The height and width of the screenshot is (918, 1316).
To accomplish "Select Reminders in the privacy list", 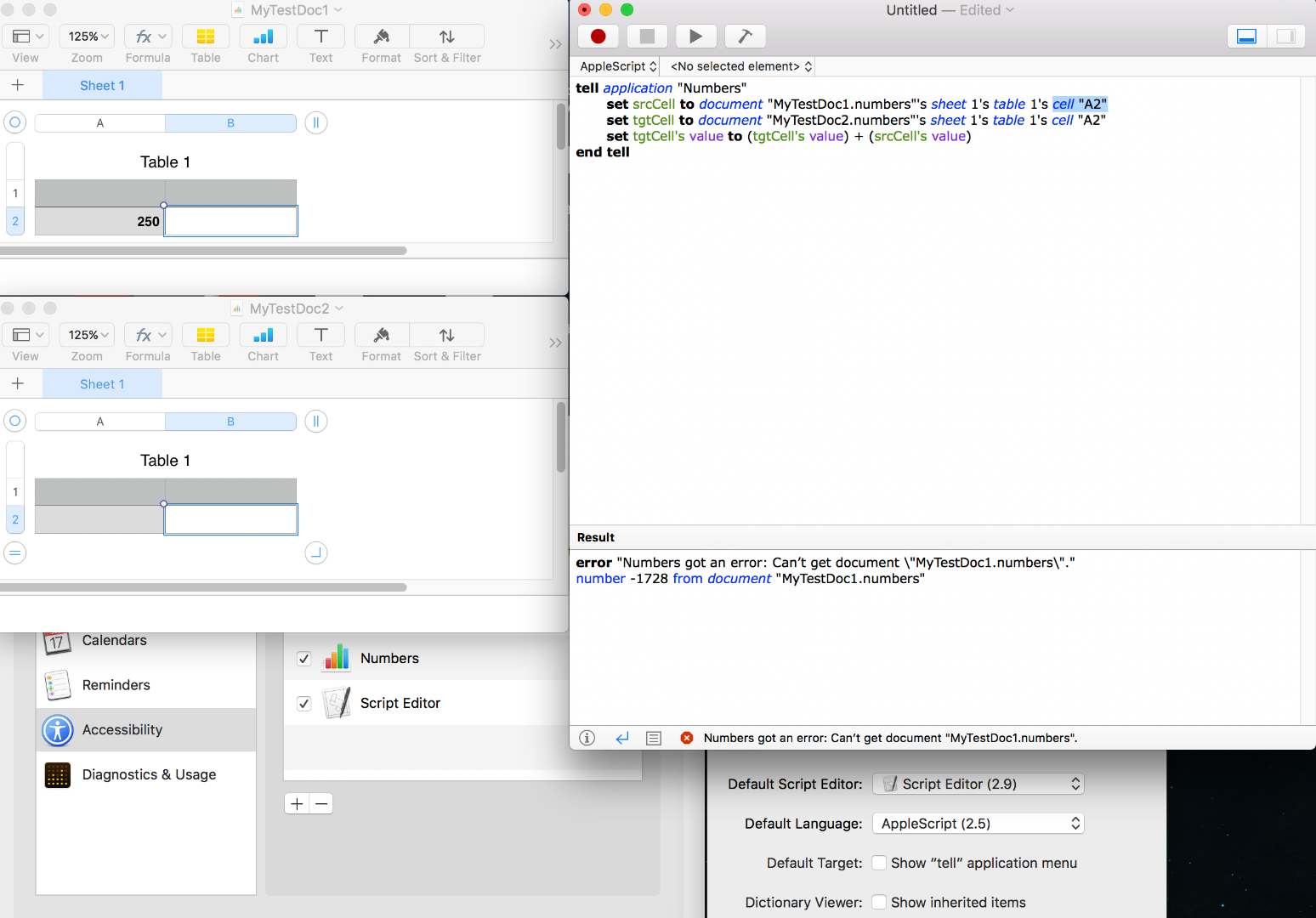I will pyautogui.click(x=146, y=685).
